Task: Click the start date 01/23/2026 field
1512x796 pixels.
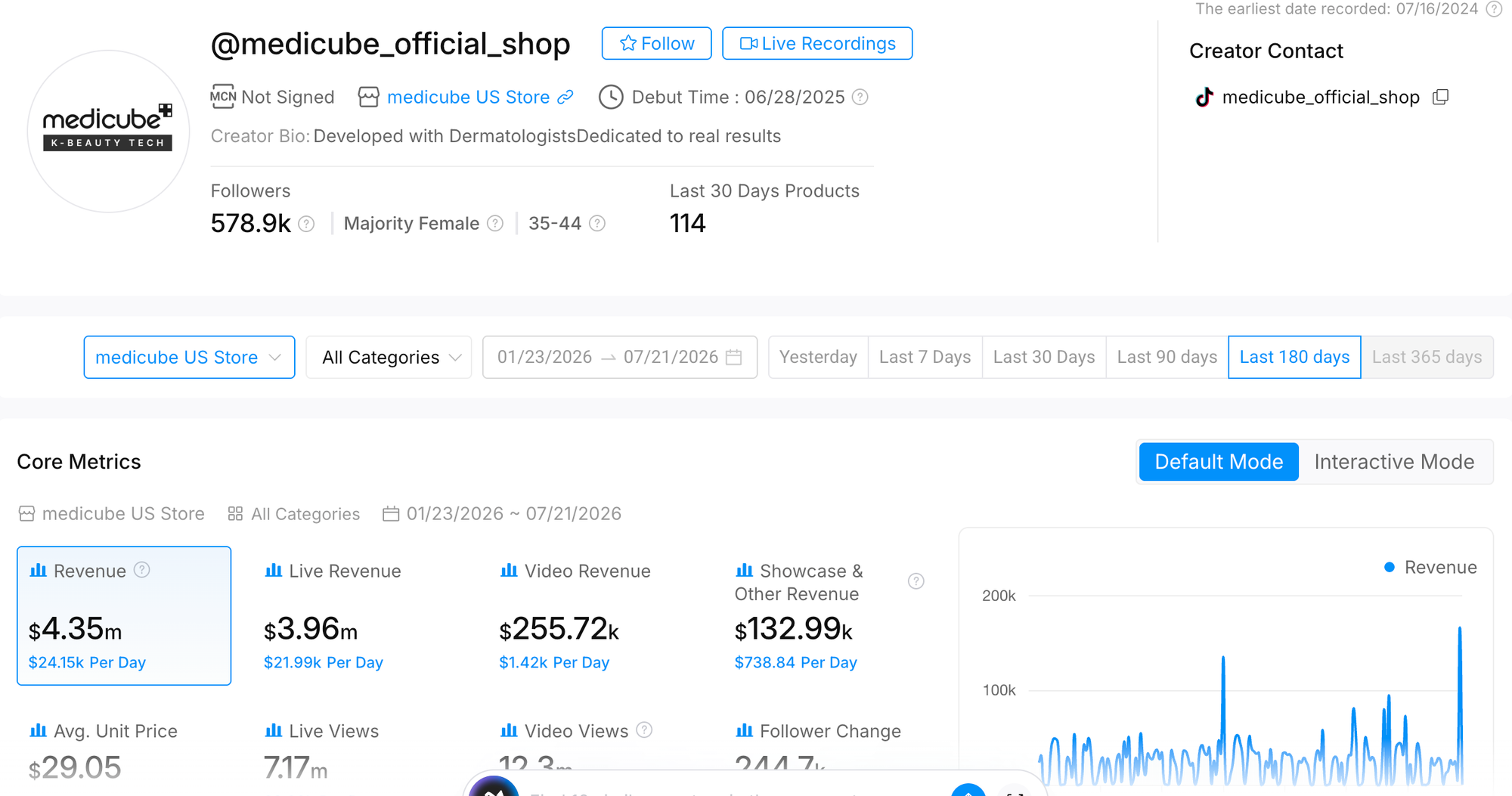Action: tap(544, 358)
